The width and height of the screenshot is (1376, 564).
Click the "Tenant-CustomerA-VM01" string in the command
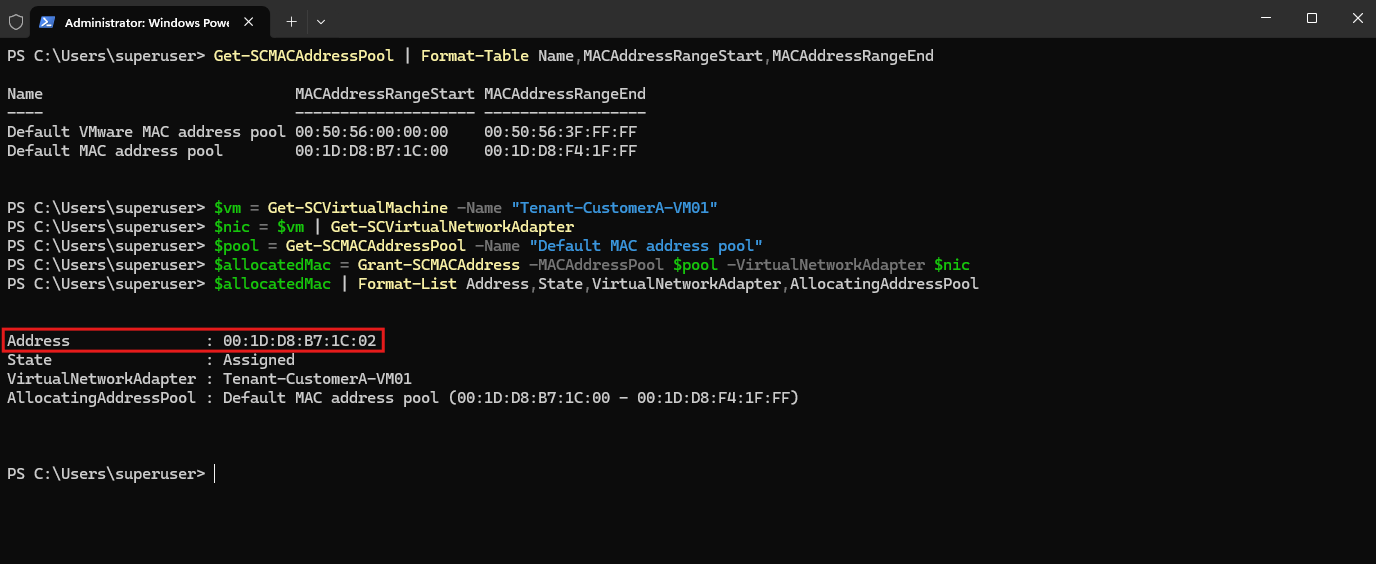614,208
